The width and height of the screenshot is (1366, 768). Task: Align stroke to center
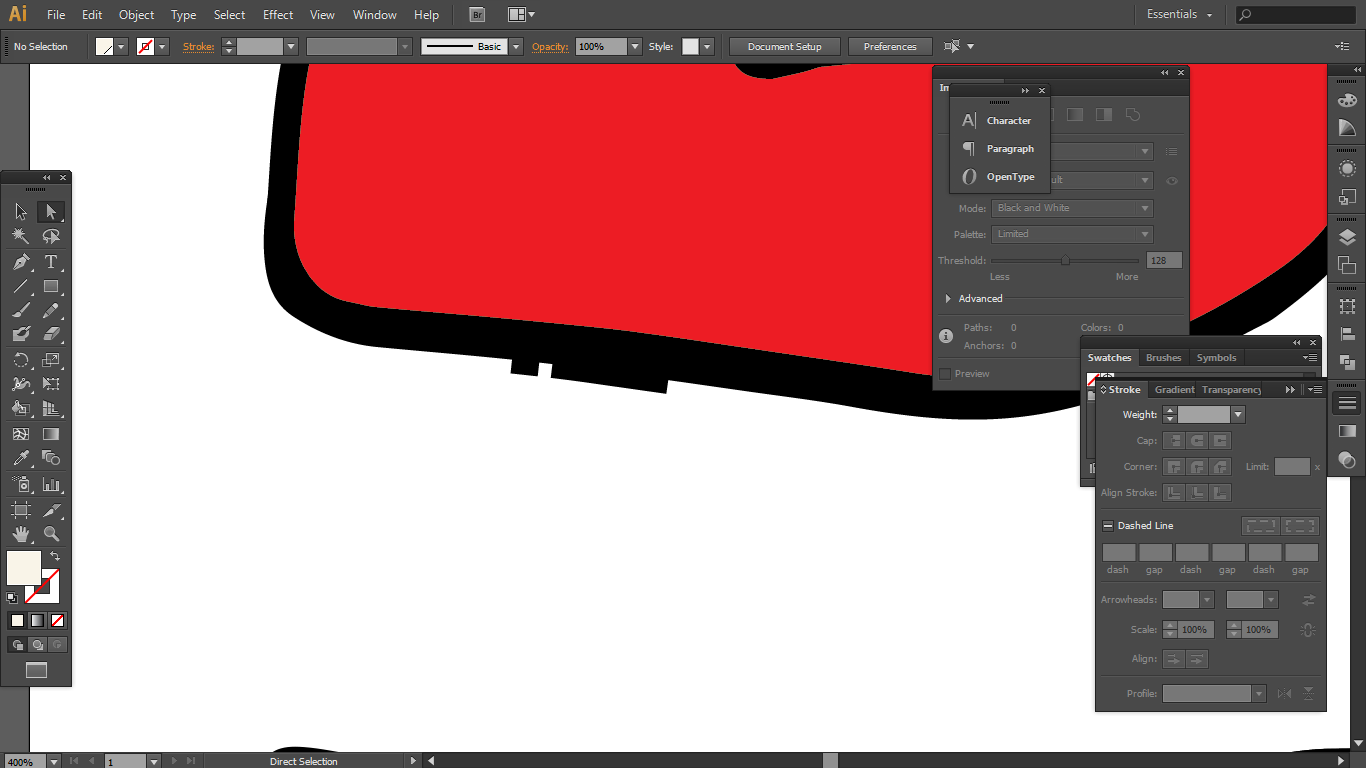click(x=1174, y=493)
